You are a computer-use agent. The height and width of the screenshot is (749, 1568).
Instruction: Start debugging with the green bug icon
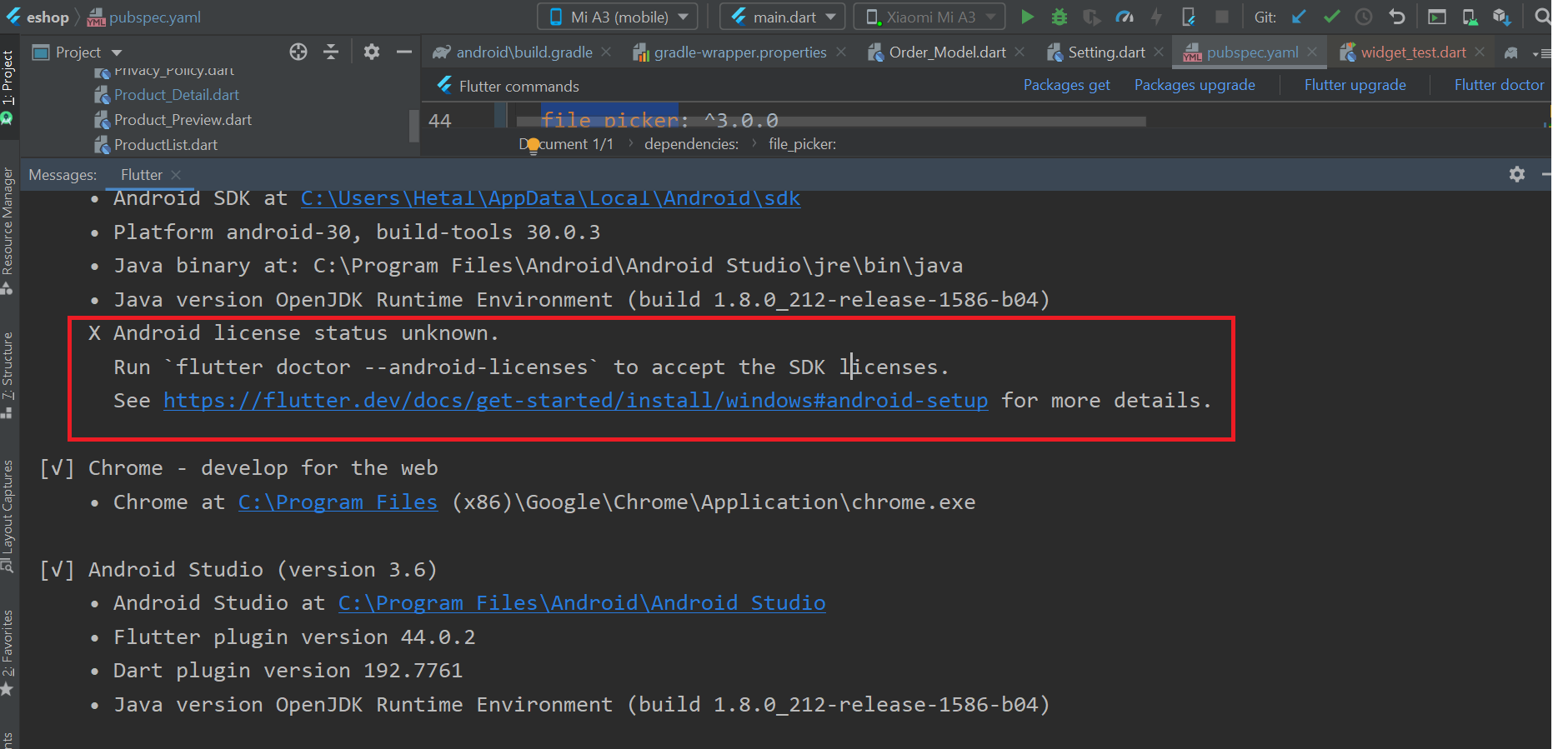point(1059,17)
